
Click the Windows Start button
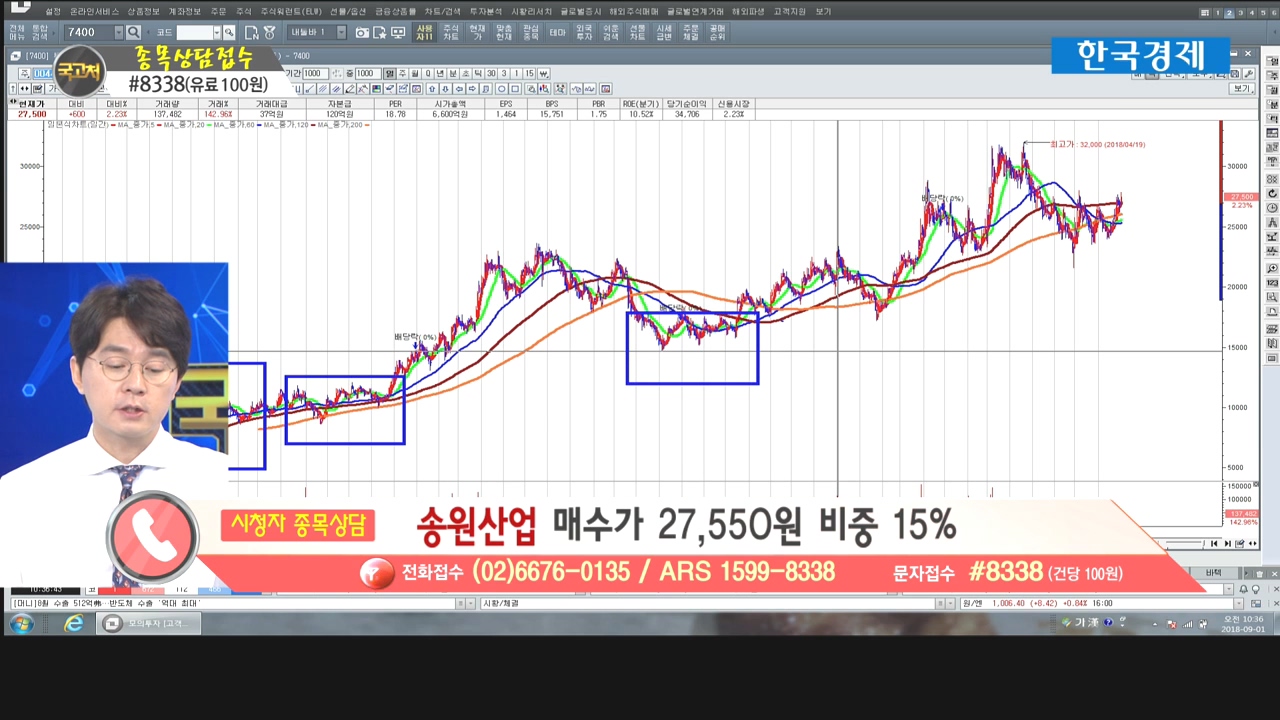click(21, 624)
